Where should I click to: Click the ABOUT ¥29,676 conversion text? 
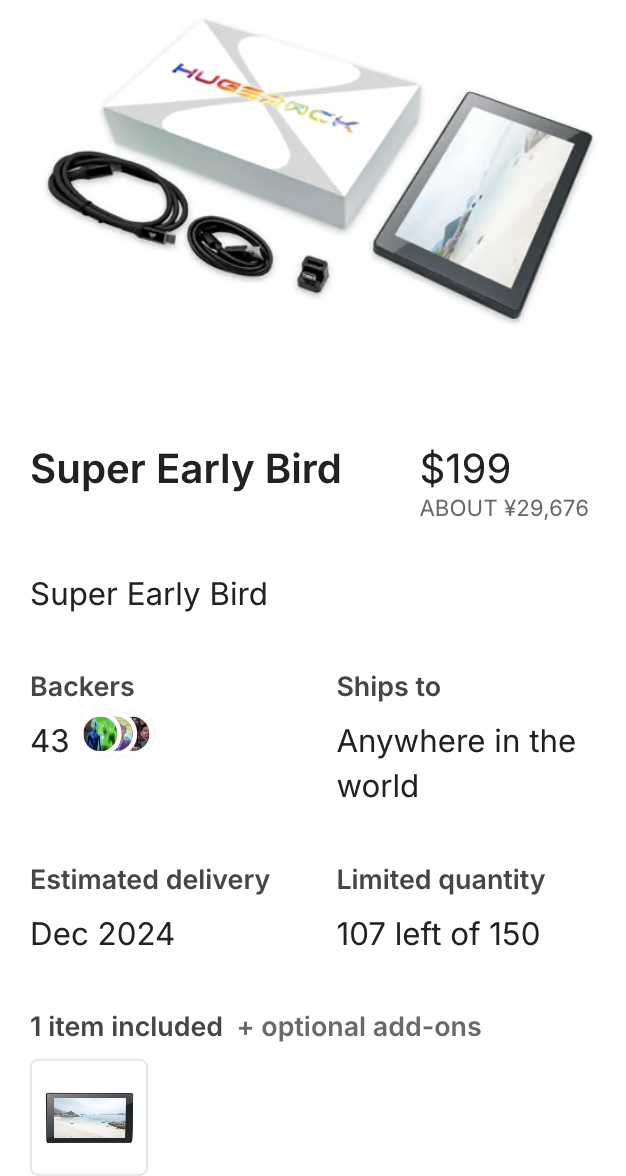[x=504, y=508]
